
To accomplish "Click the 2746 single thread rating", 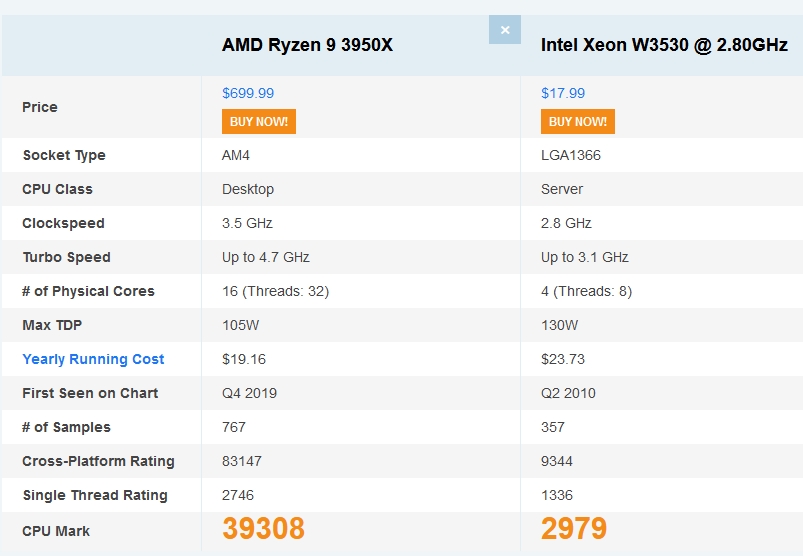I will pyautogui.click(x=238, y=495).
